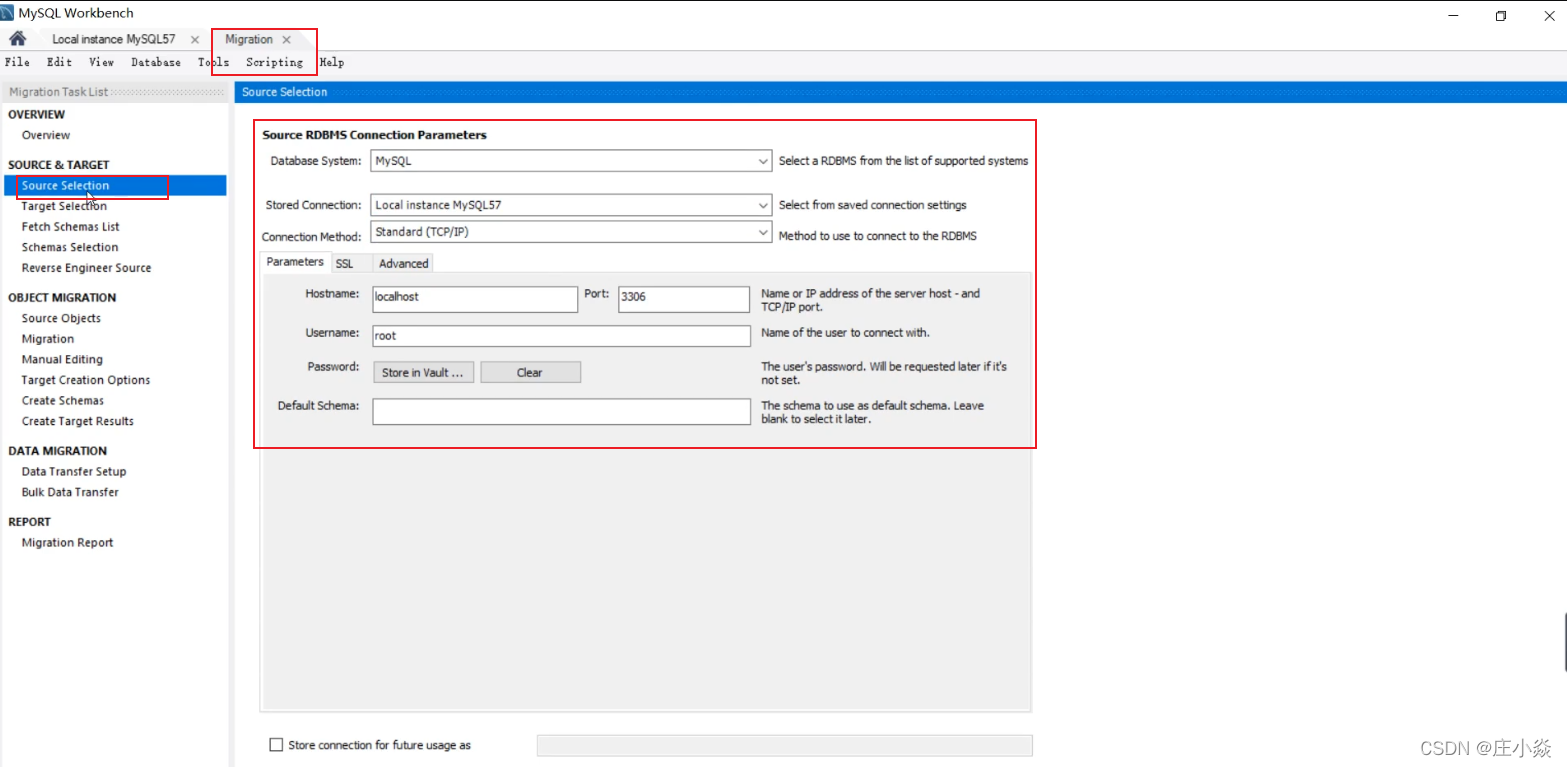Select Schemas Selection step

(x=70, y=247)
